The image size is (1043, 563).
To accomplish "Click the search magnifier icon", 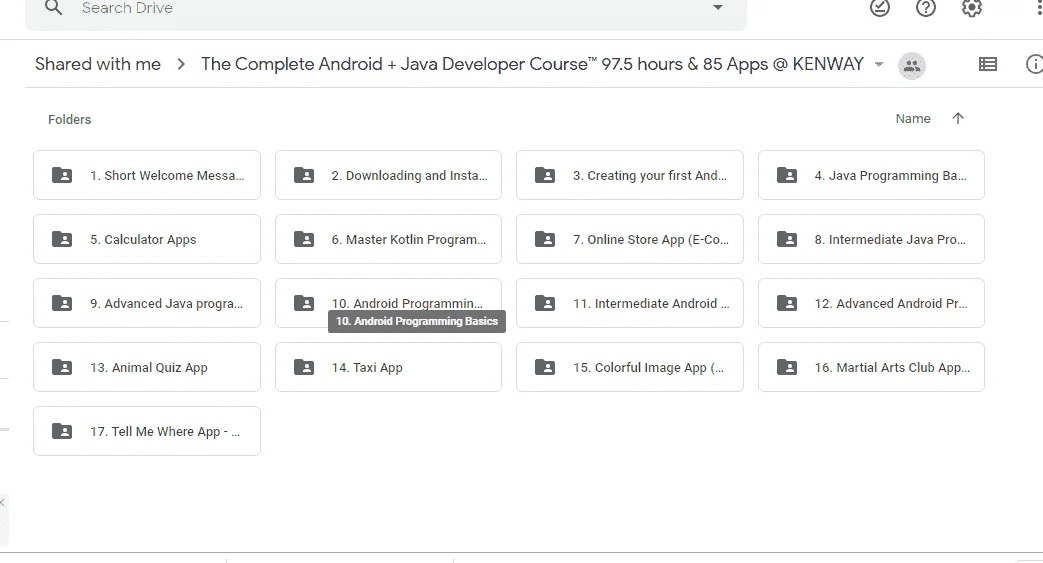I will [x=53, y=8].
